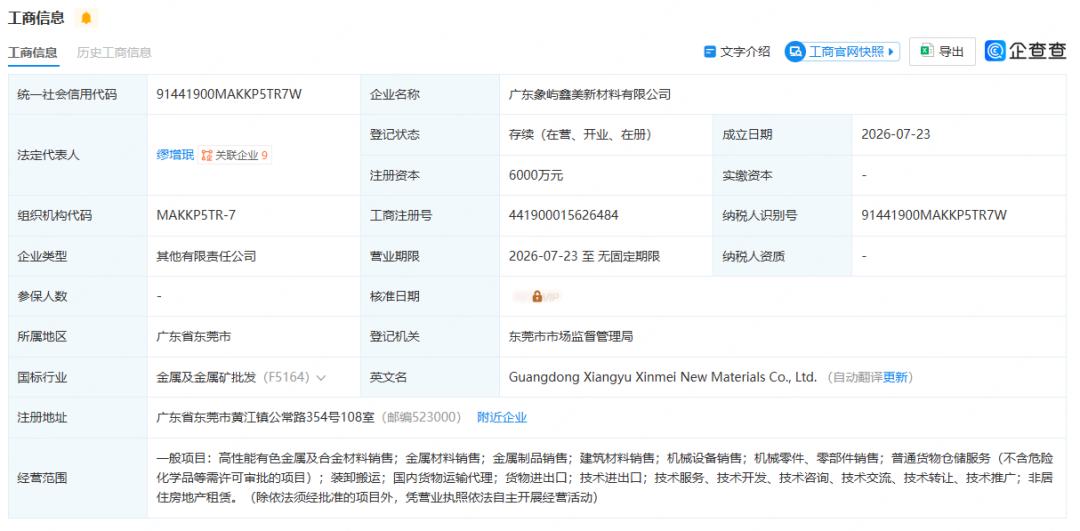The image size is (1080, 531).
Task: Click 登记机关 东莞市市场监督管理局
Action: [x=570, y=337]
